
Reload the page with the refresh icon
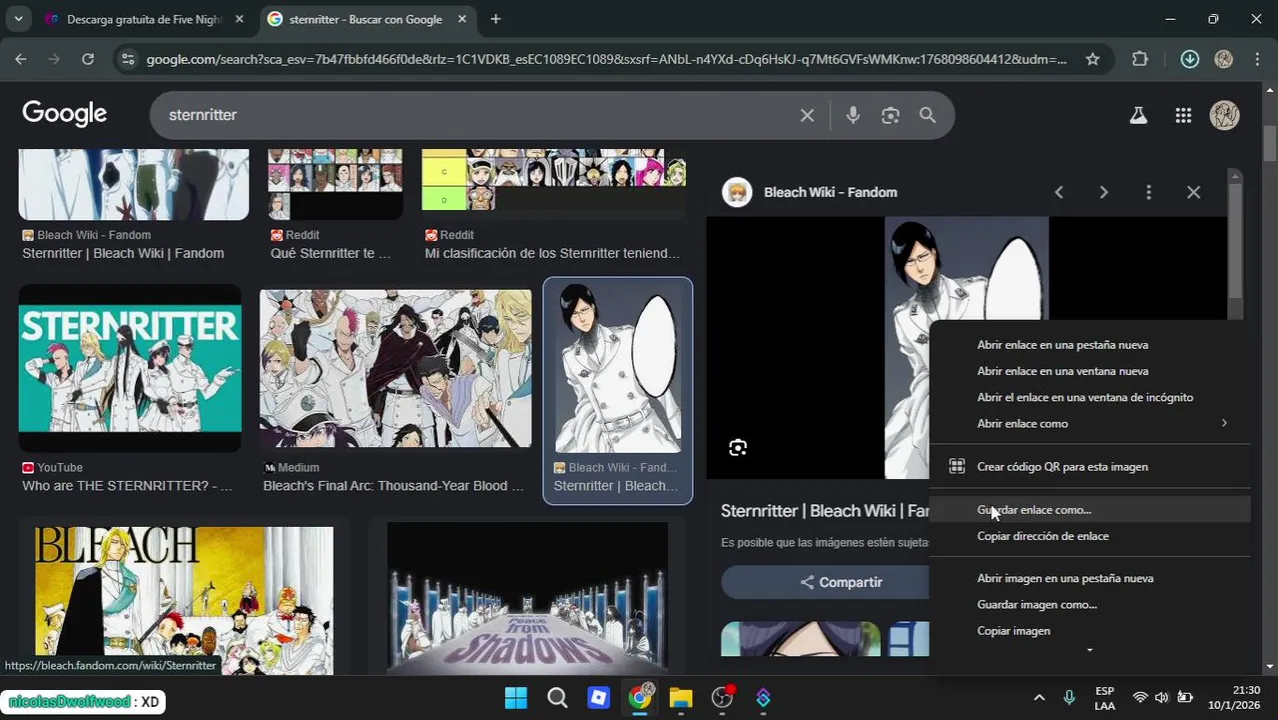coord(88,59)
